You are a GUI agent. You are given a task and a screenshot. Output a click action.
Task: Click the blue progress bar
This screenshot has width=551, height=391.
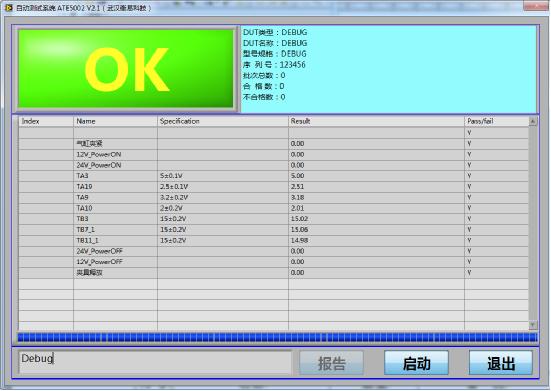pos(277,338)
